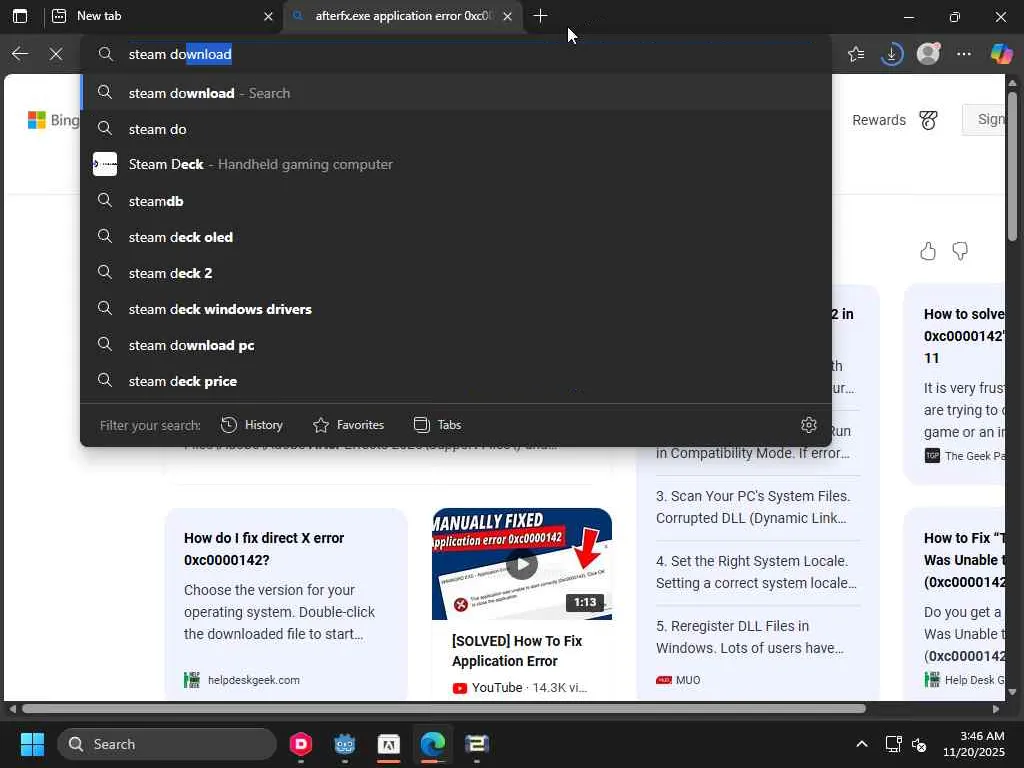Screen dimensions: 1024x768
Task: Click the taskbar Search box
Action: click(167, 744)
